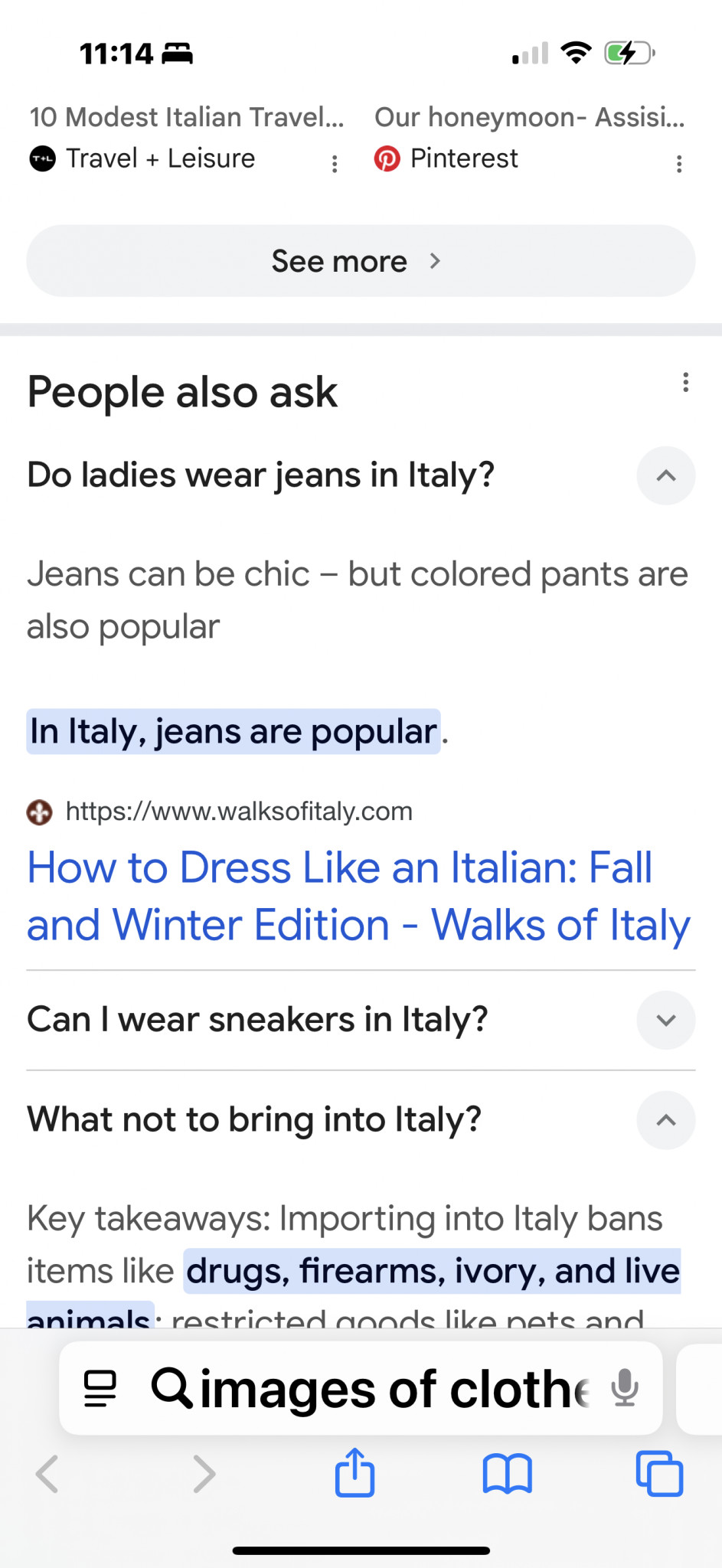
Task: Open the tabs overview icon
Action: click(x=659, y=1473)
